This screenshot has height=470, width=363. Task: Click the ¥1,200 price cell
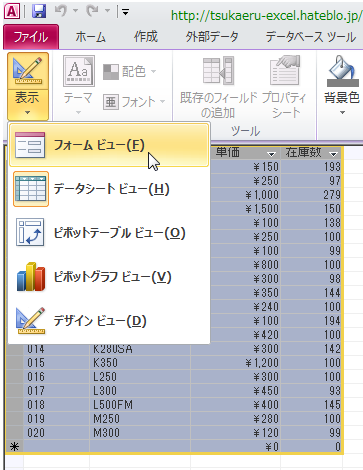235,363
